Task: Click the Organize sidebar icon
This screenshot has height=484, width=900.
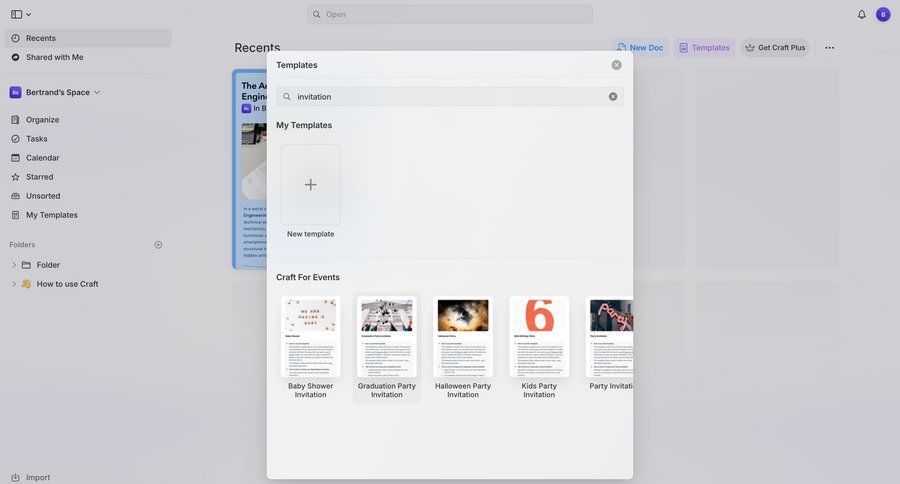Action: 15,119
